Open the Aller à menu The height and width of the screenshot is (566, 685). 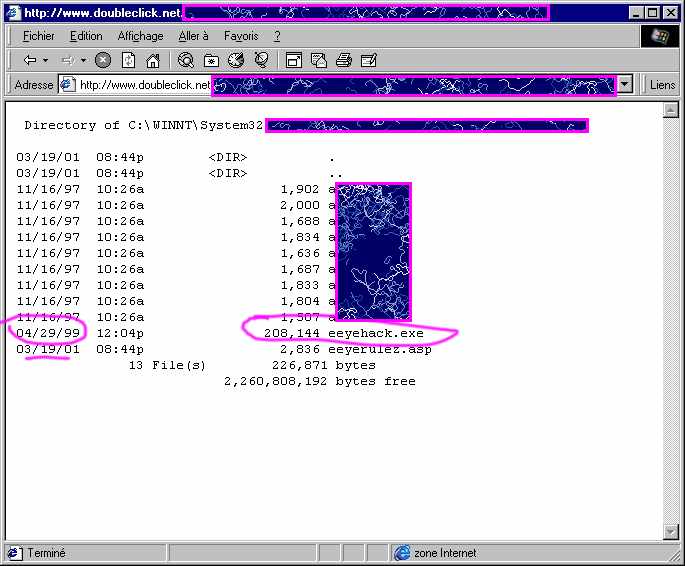pyautogui.click(x=193, y=36)
